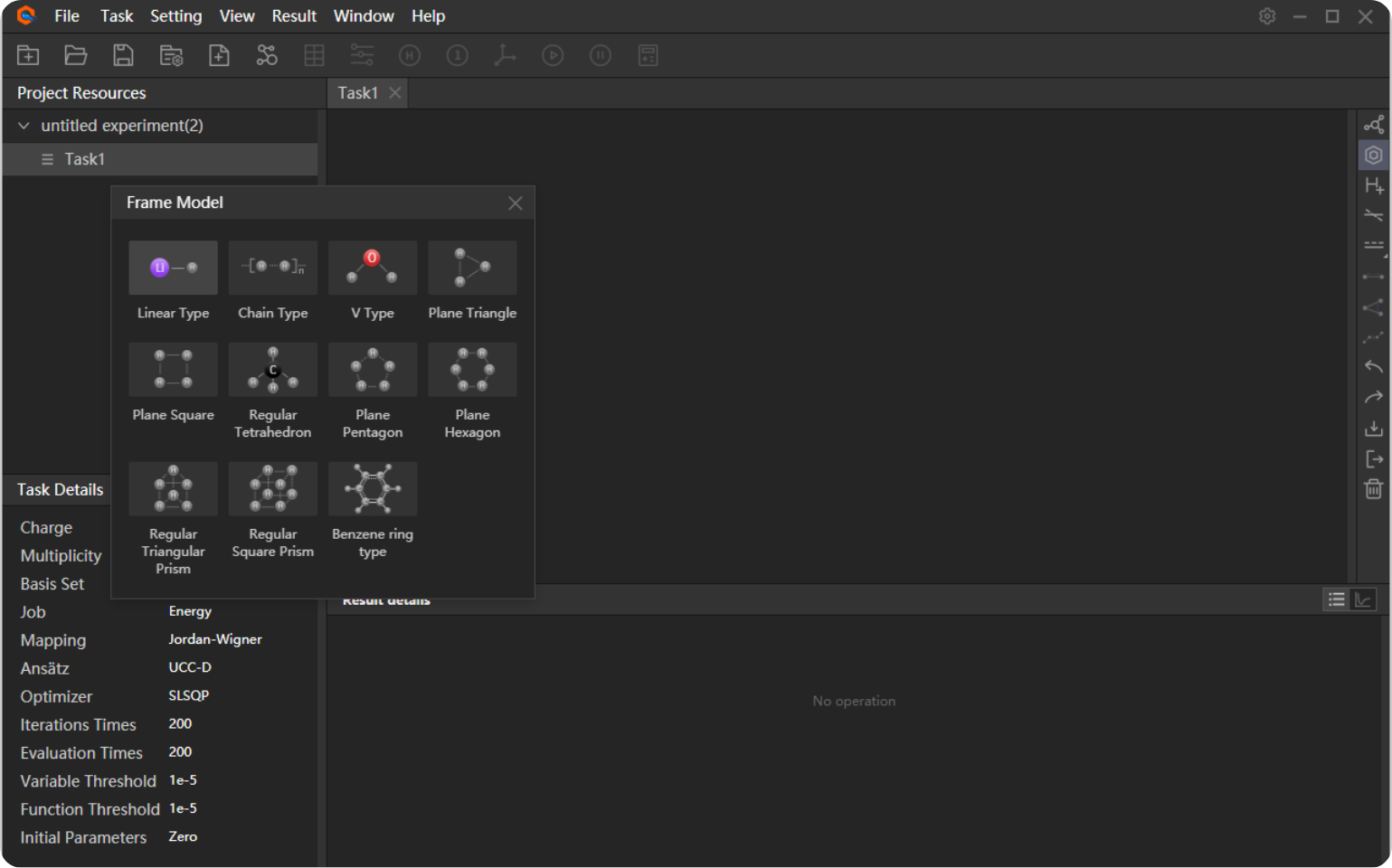Screen dimensions: 1392x868
Task: Select the Task1 document tab
Action: click(x=358, y=93)
